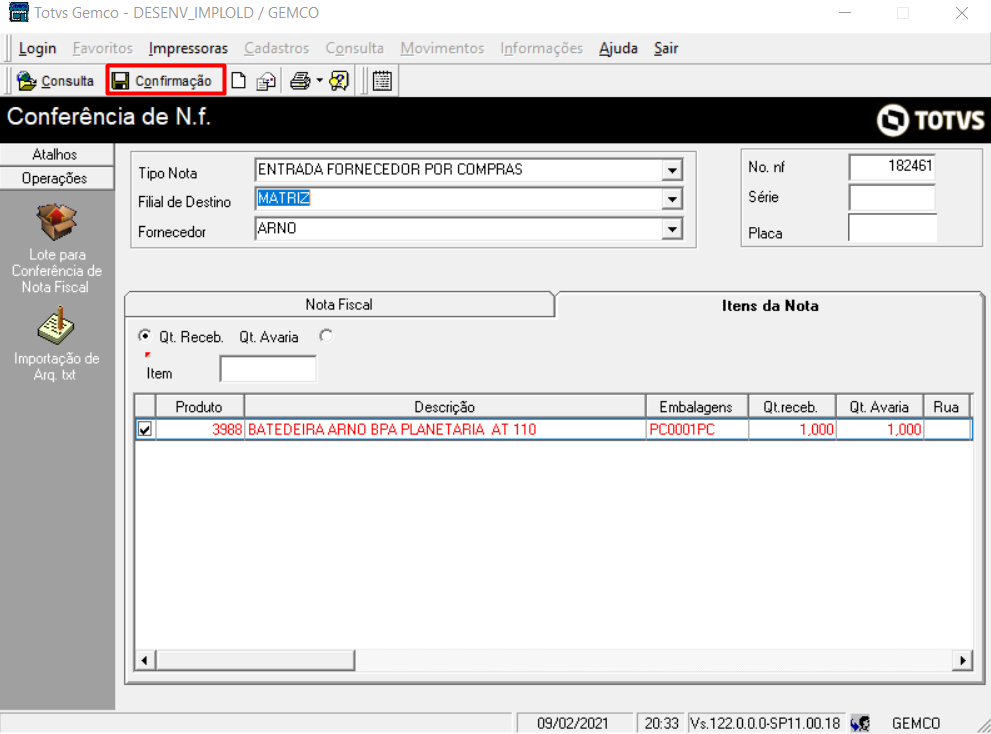Click the TOTVS logo
This screenshot has height=734, width=991.
[x=930, y=119]
